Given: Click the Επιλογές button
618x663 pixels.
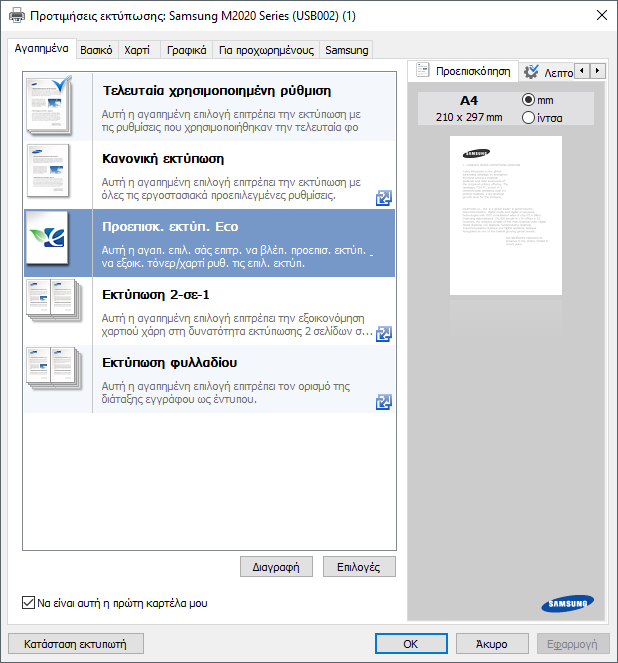Looking at the screenshot, I should [359, 567].
